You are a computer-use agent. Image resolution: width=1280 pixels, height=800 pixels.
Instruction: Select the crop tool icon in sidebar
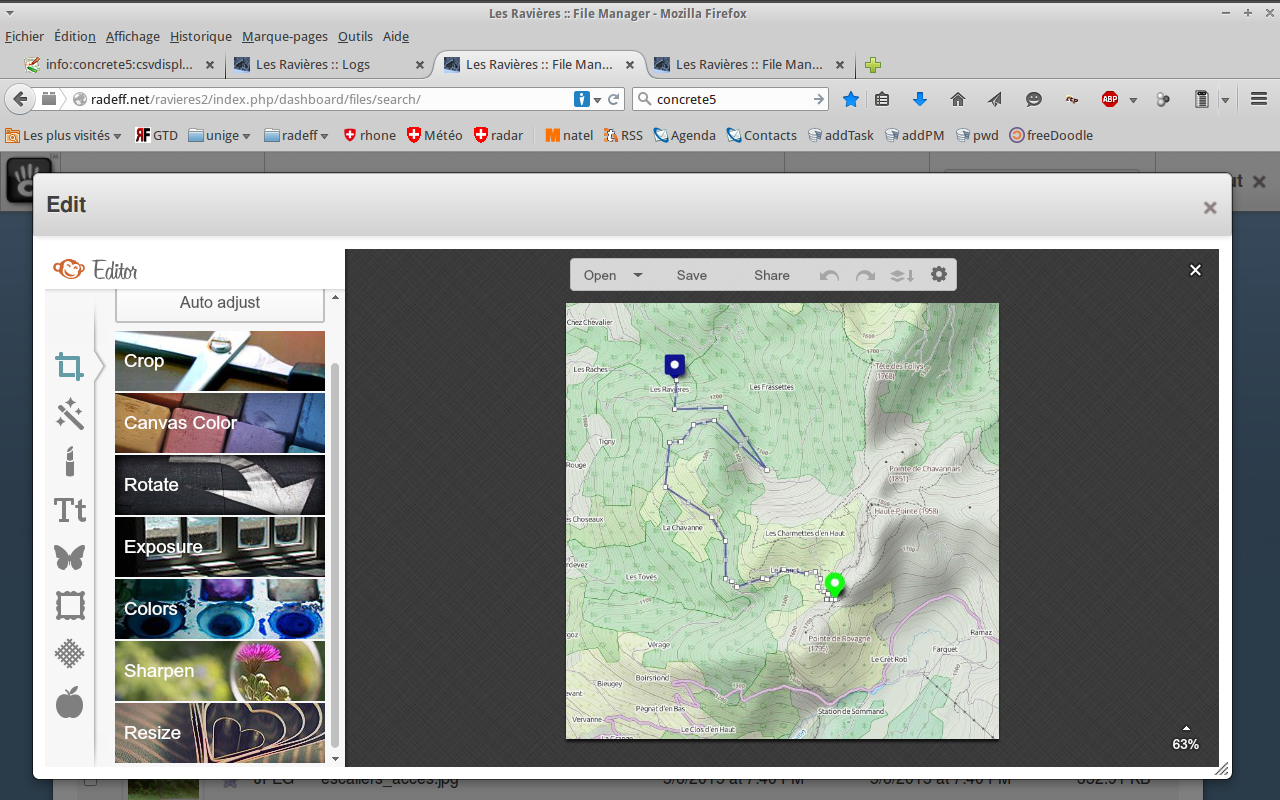pyautogui.click(x=69, y=367)
